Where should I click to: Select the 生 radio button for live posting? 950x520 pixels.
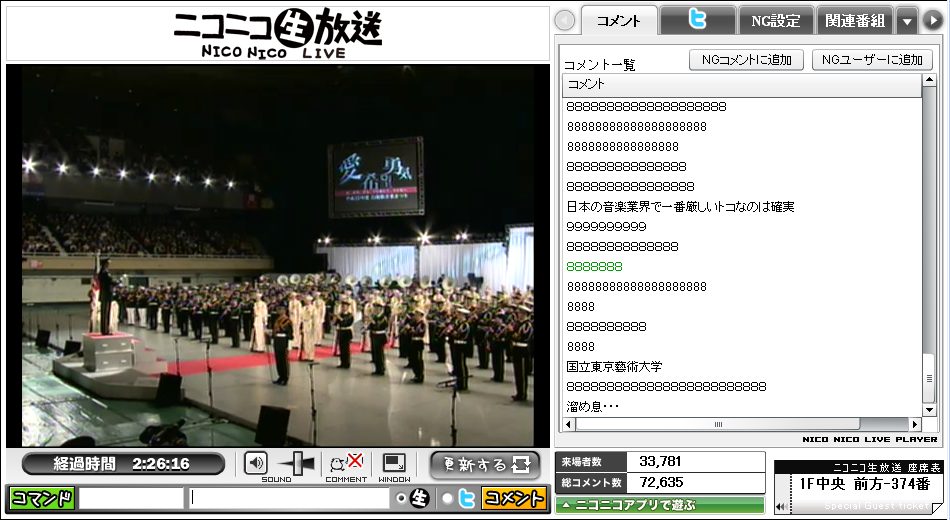400,498
